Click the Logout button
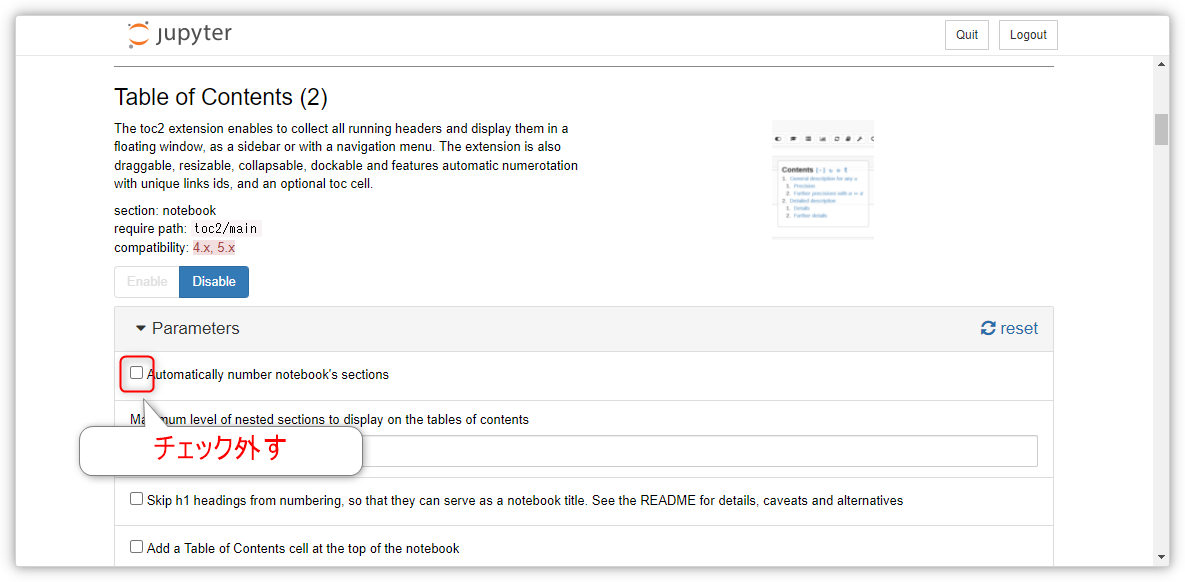This screenshot has width=1185, height=582. pyautogui.click(x=1028, y=35)
